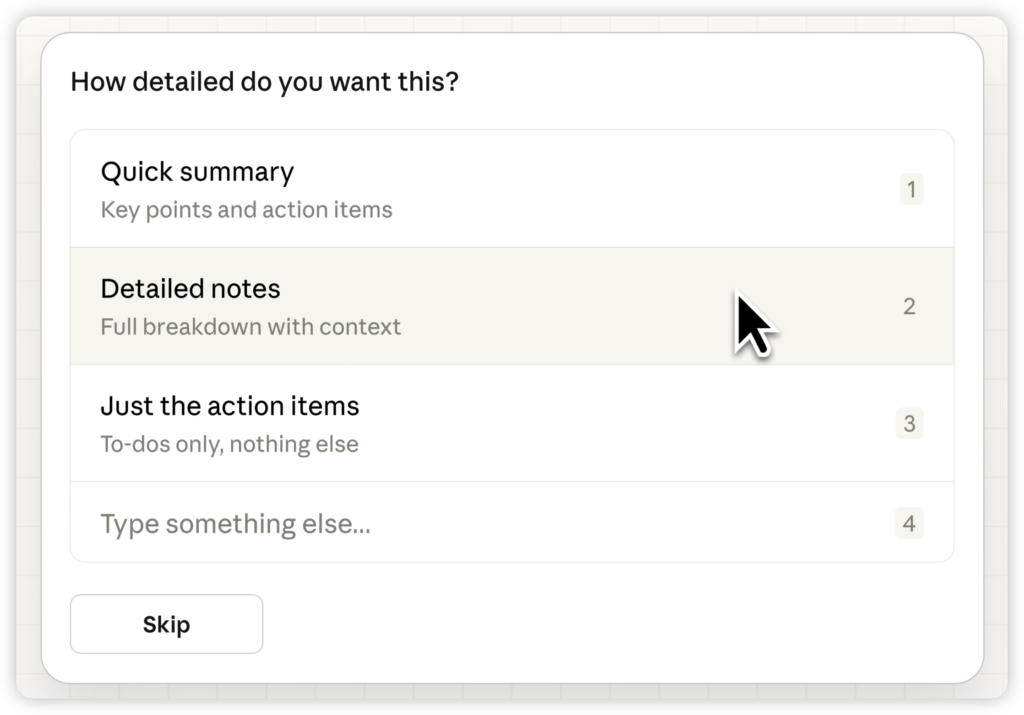
Task: Click the Full breakdown with context subtitle
Action: [x=250, y=327]
